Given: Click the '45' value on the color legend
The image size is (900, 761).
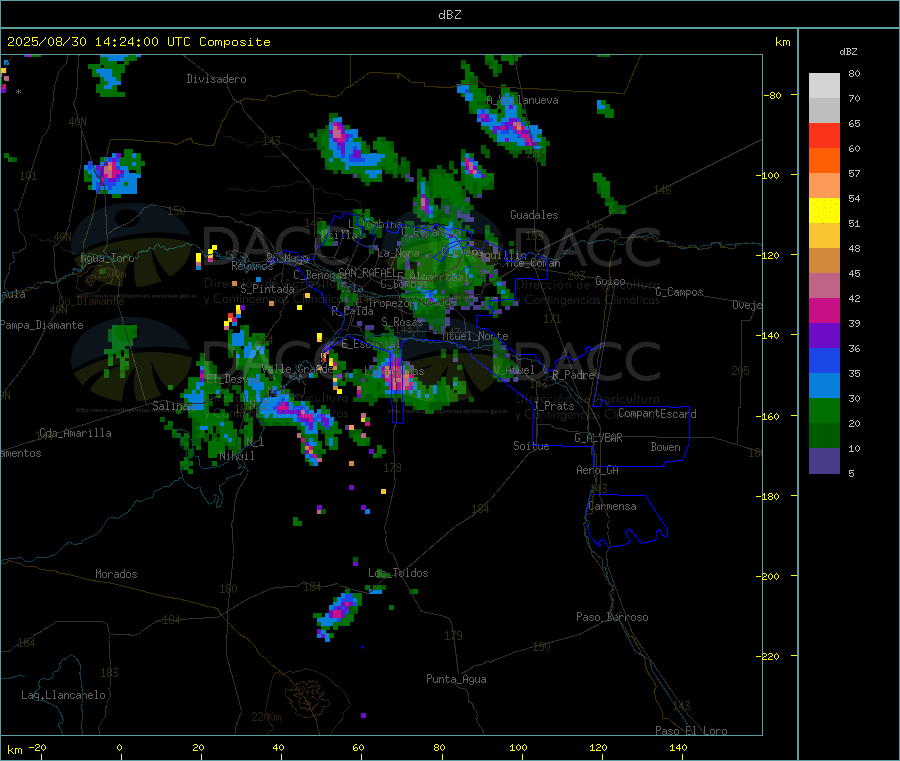Looking at the screenshot, I should [854, 273].
